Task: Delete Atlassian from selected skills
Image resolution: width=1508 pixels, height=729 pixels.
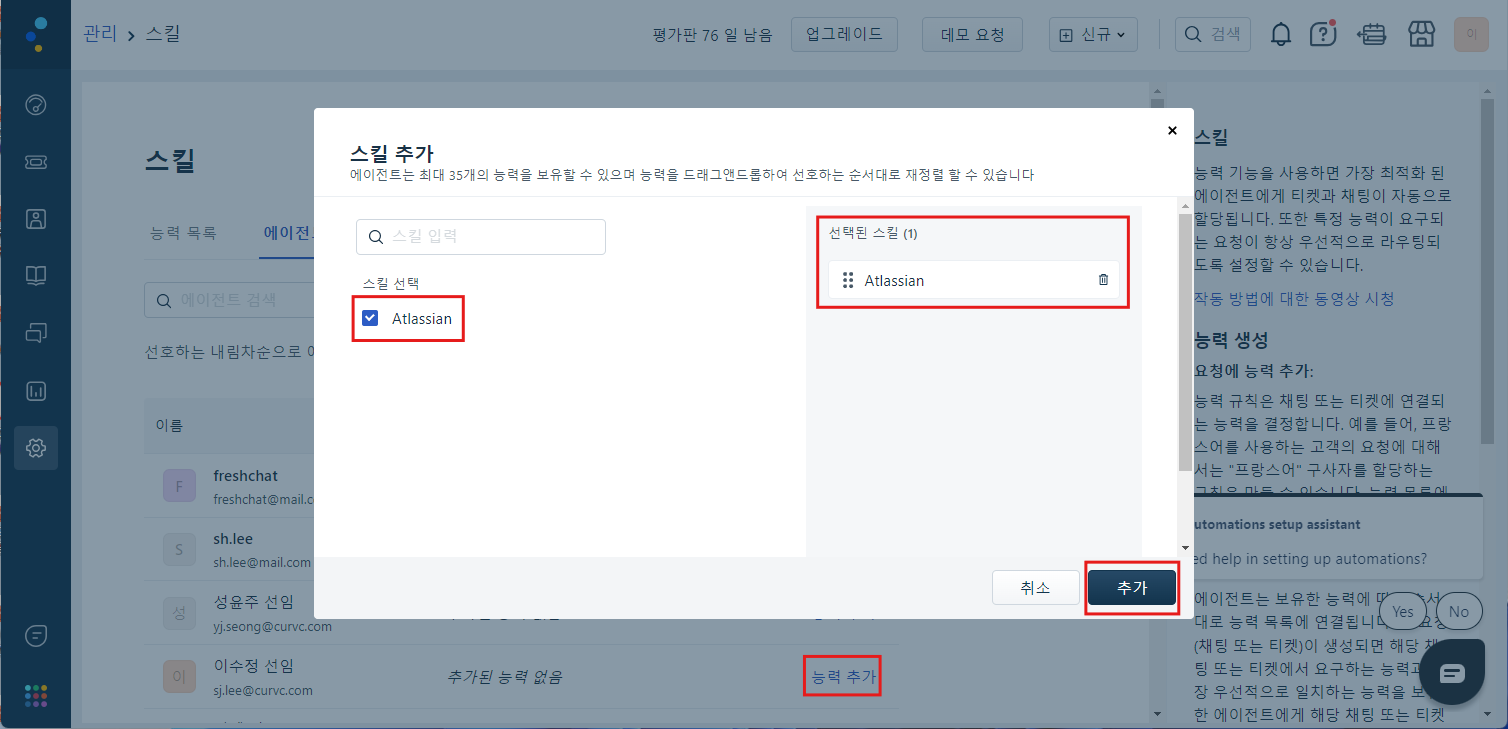Action: coord(1103,280)
